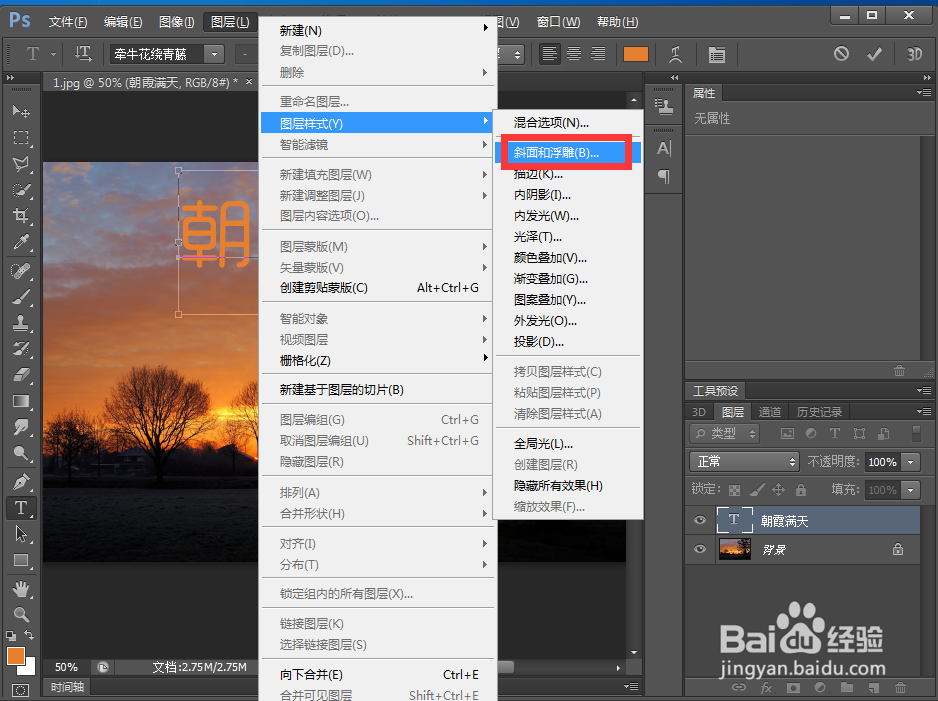Click the 背景 layer thumbnail
This screenshot has height=701, width=938.
[x=735, y=549]
